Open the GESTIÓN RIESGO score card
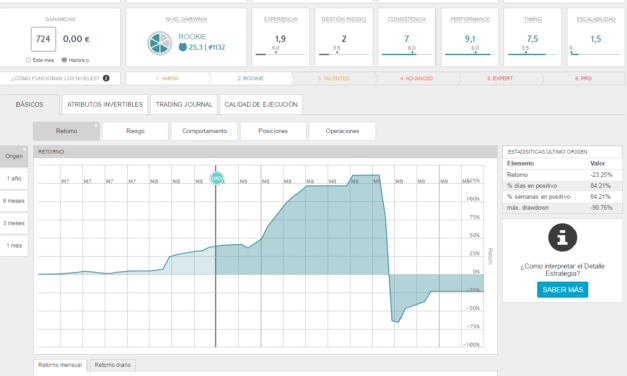Screen dimensions: 627x376 tap(343, 37)
